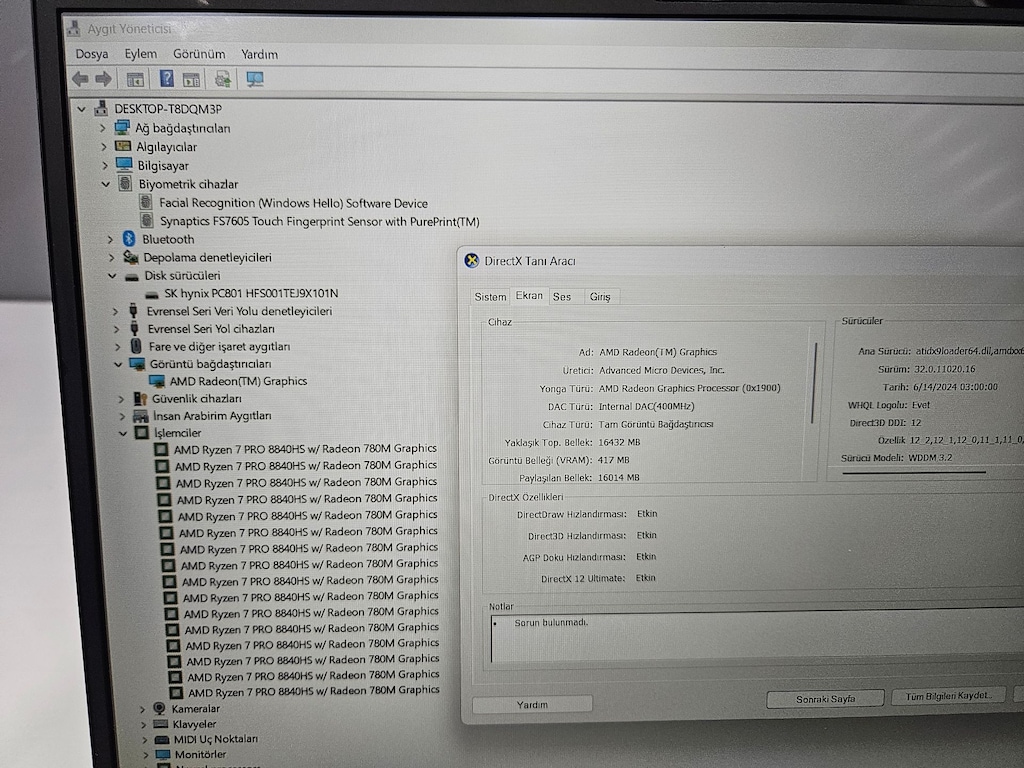Select the MIDI Uç Noktaları item
The height and width of the screenshot is (768, 1024).
[216, 739]
